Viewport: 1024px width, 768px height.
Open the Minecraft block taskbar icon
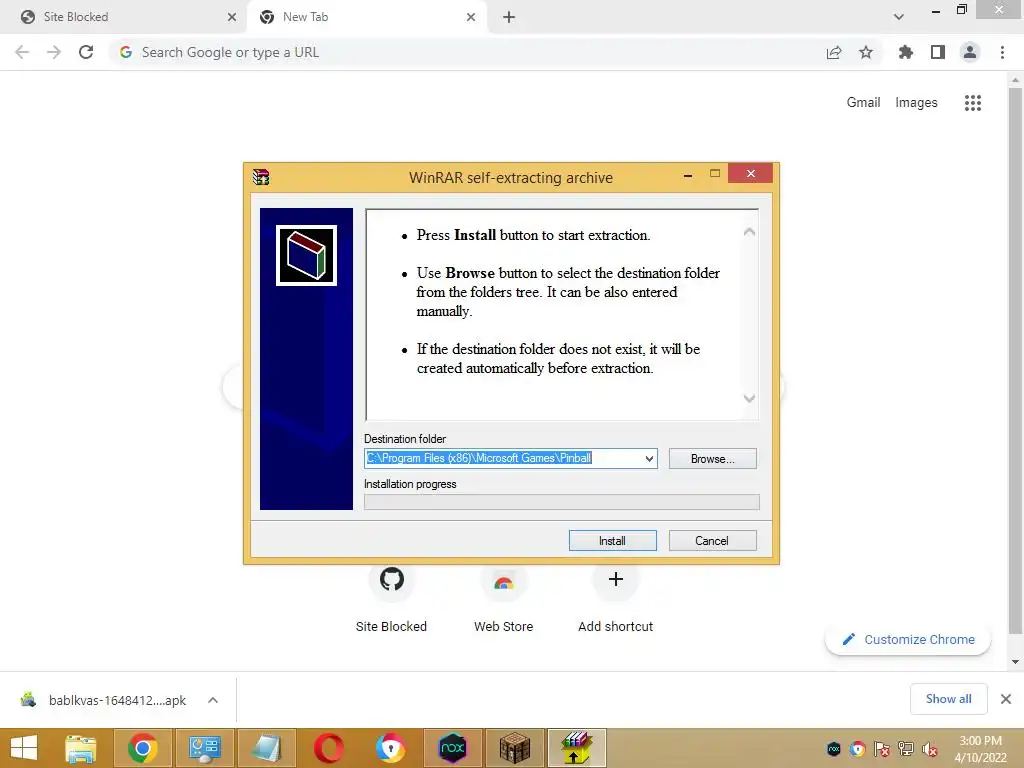coord(515,748)
